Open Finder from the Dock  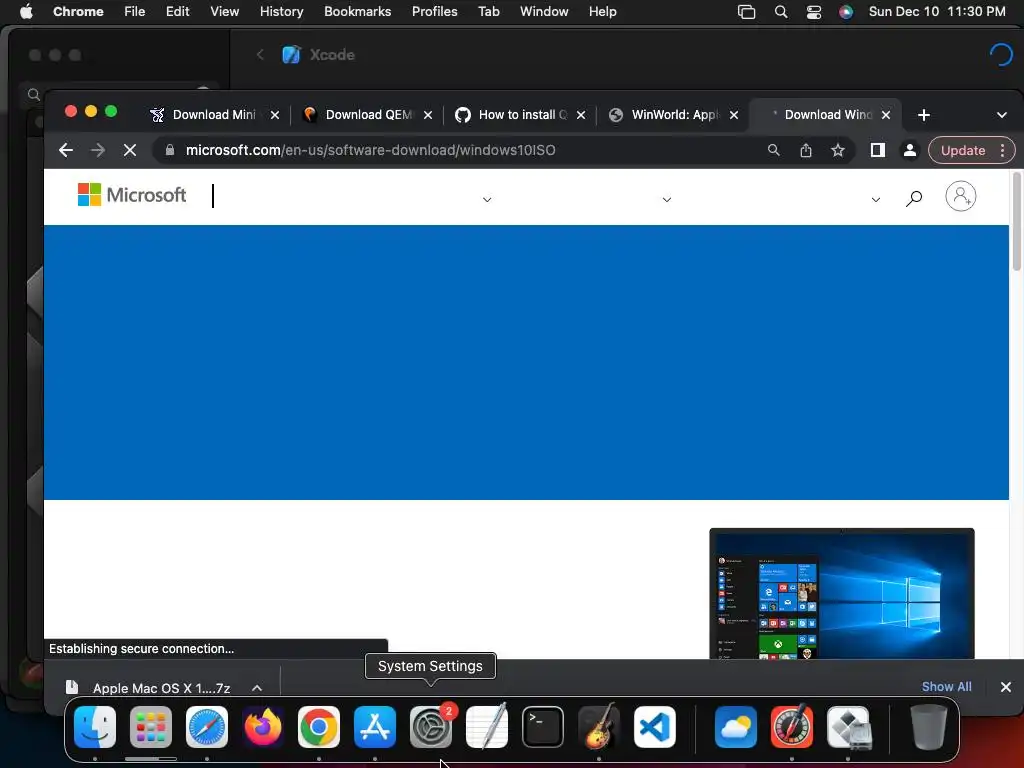coord(95,727)
